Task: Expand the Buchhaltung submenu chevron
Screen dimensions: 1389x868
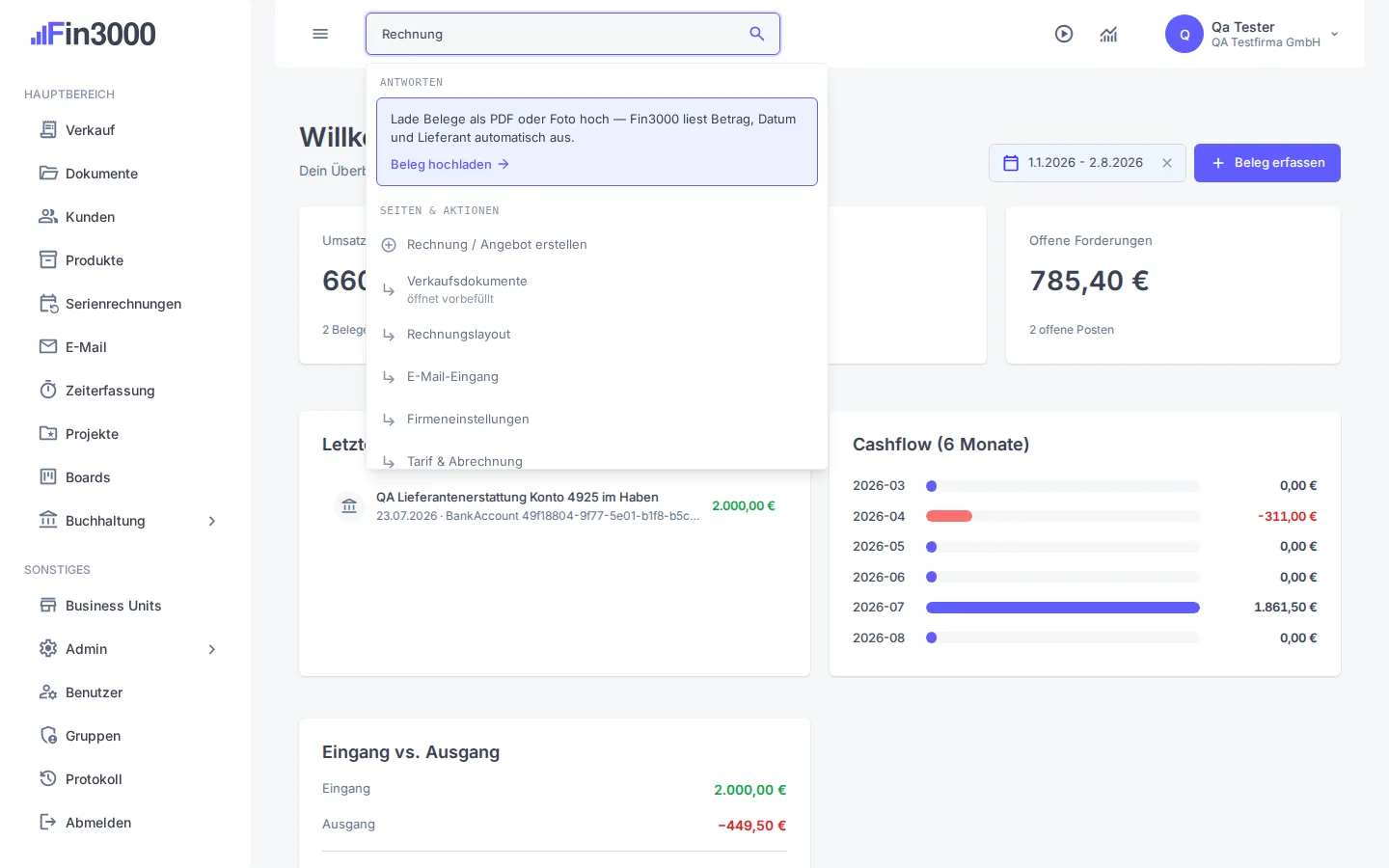Action: [212, 521]
